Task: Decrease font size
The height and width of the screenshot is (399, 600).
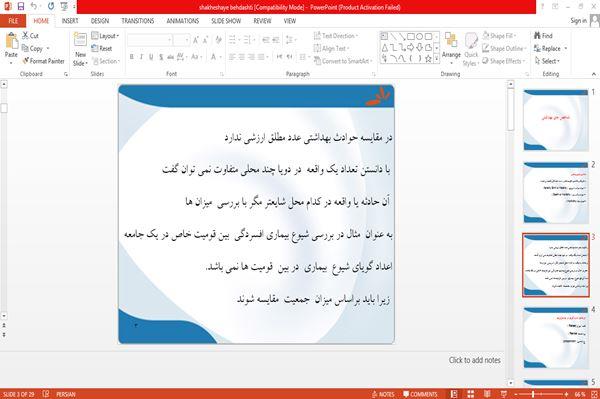Action: pyautogui.click(x=206, y=40)
